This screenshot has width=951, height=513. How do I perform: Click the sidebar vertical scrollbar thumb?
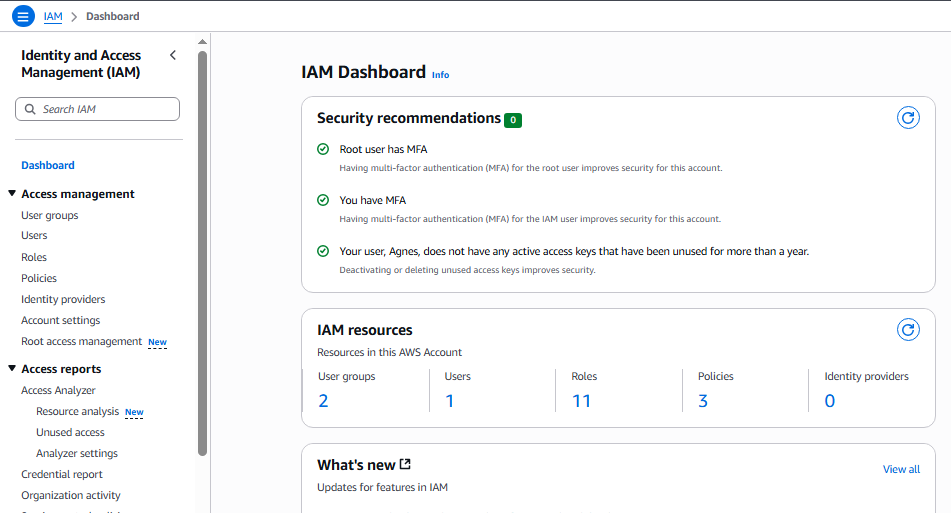pos(203,253)
